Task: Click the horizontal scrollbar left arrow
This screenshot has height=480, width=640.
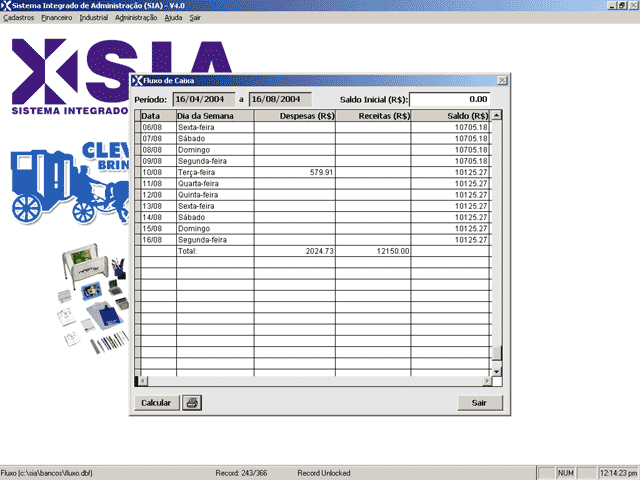Action: (140, 381)
